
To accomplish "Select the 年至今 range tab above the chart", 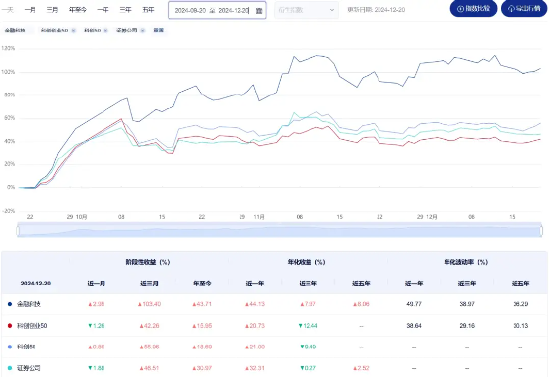I will point(78,10).
